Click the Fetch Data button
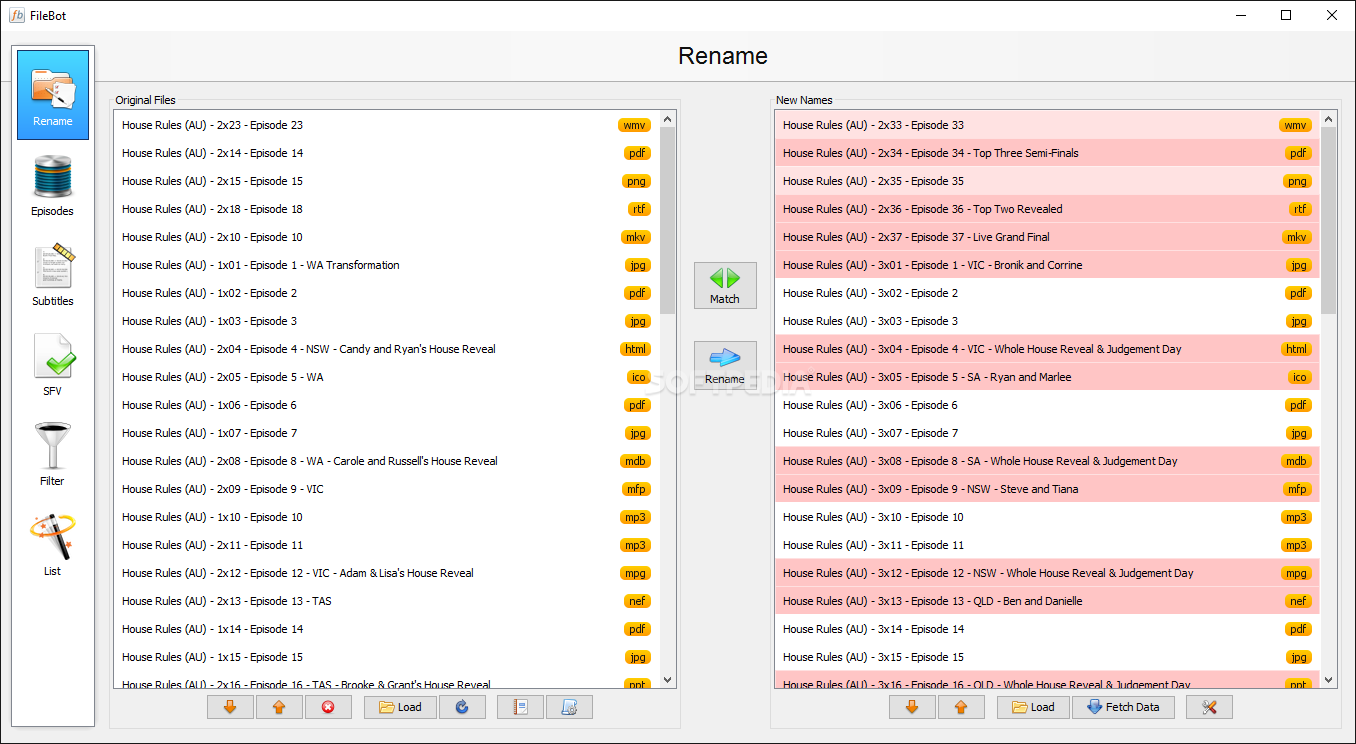Image resolution: width=1356 pixels, height=744 pixels. pos(1125,707)
